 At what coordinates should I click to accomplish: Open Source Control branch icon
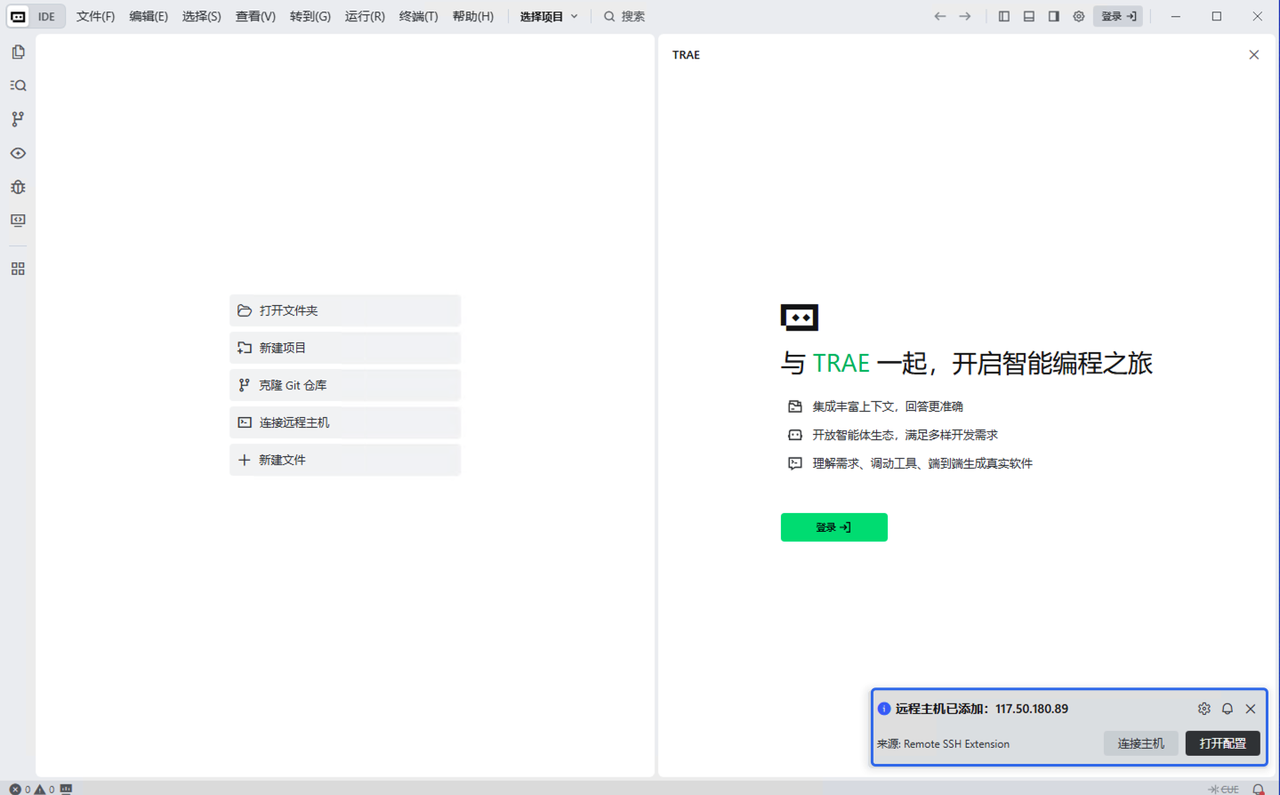pyautogui.click(x=18, y=119)
